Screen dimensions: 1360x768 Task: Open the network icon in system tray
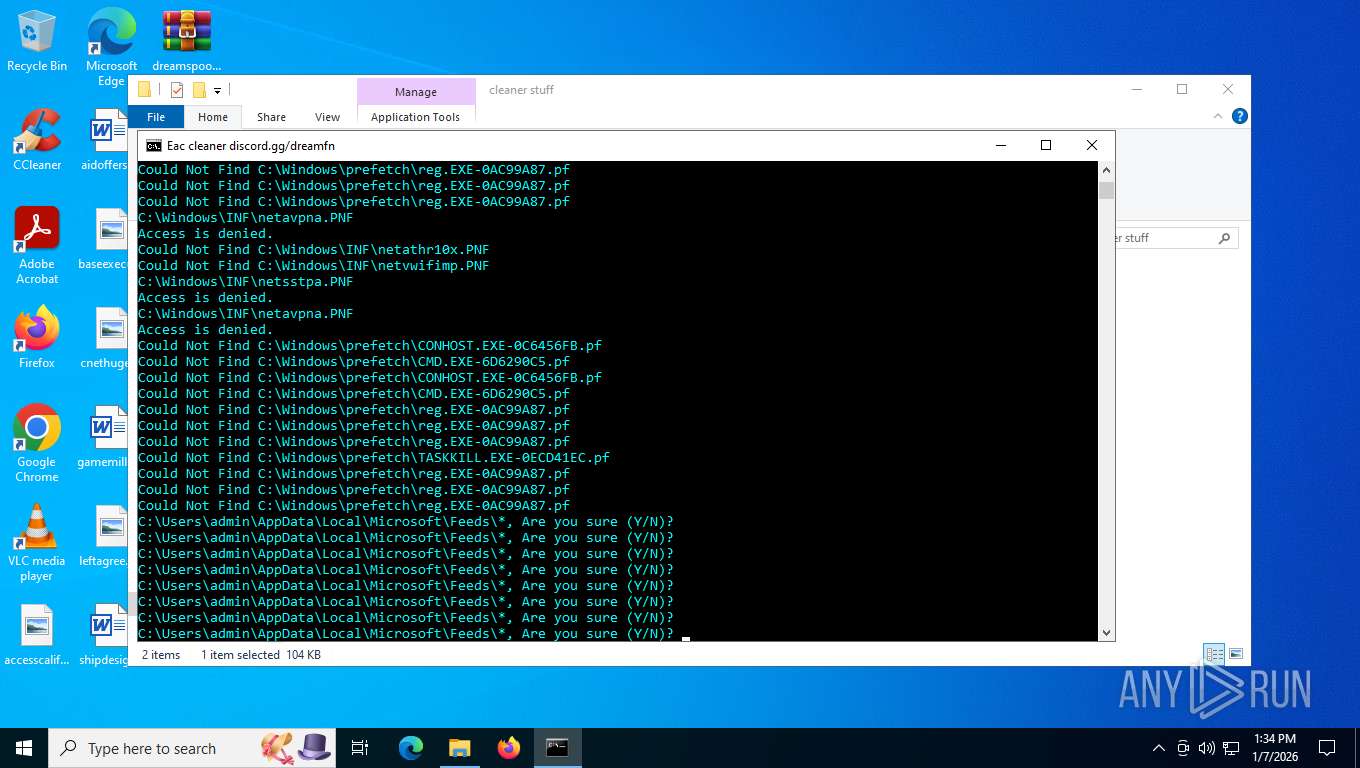1231,748
